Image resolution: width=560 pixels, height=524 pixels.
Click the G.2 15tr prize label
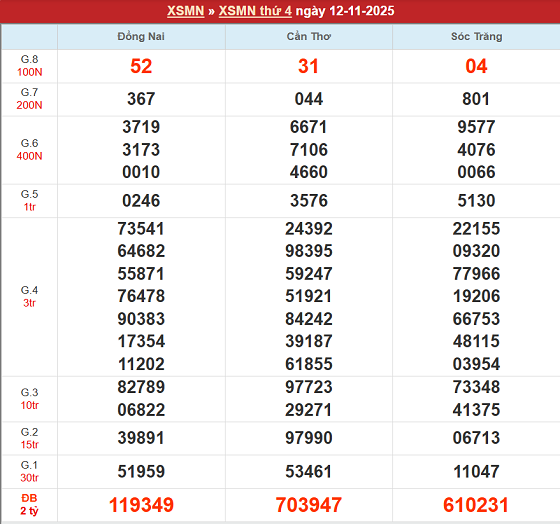(30, 438)
